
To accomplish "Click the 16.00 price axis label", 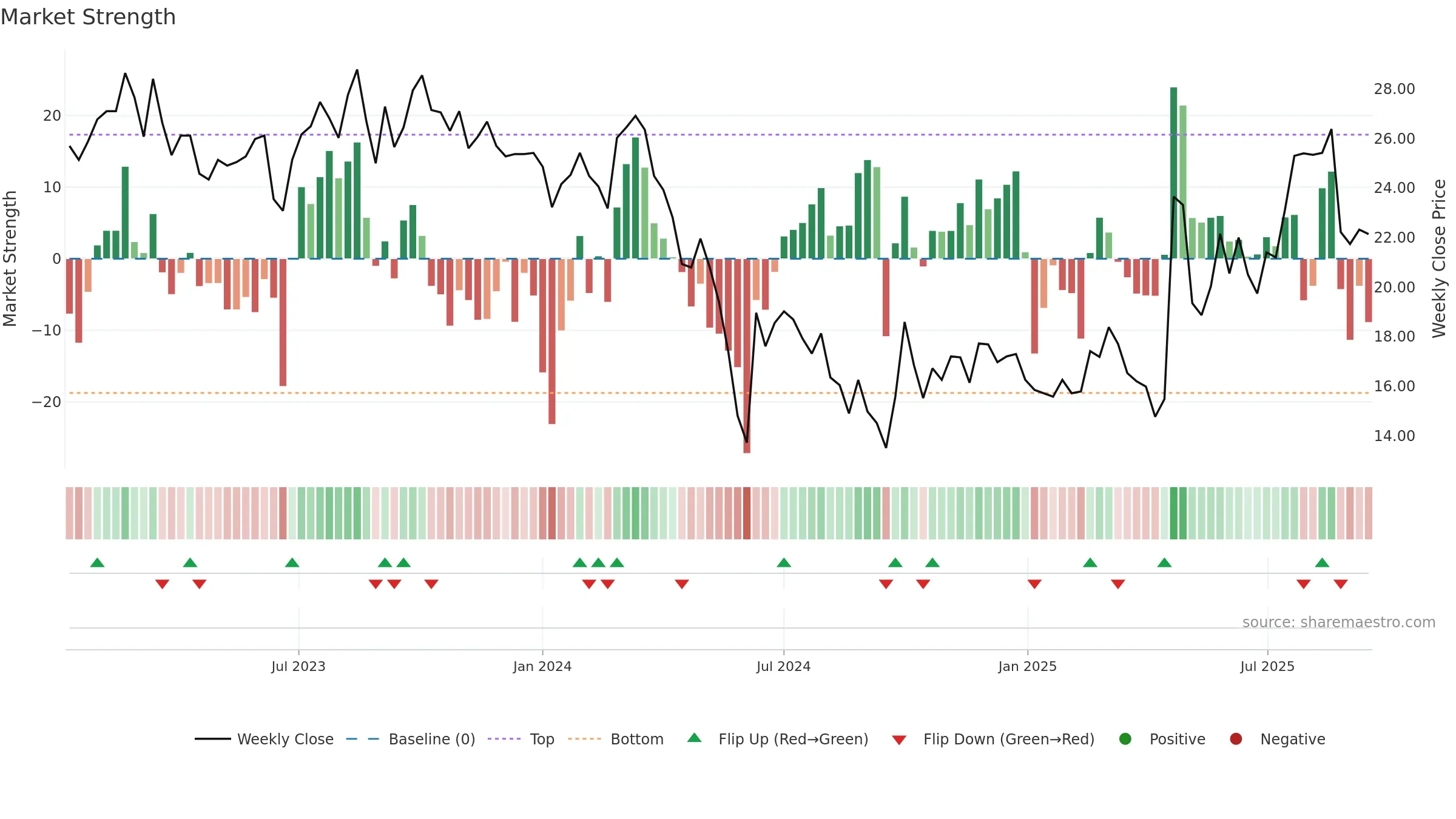I will tap(1394, 386).
